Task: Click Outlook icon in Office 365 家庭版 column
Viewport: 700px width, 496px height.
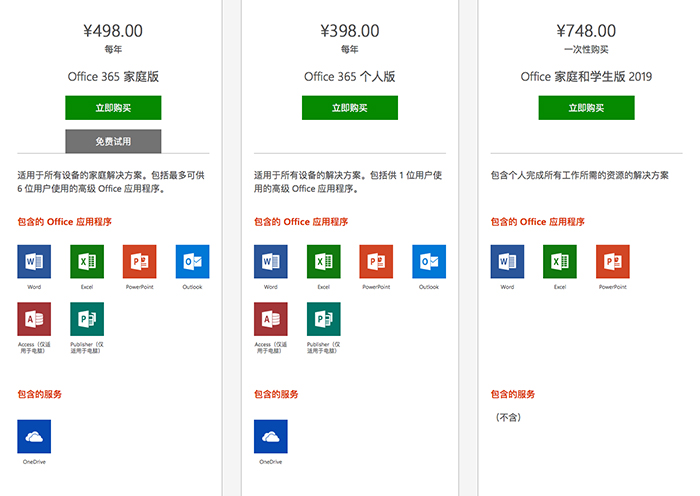Action: pyautogui.click(x=192, y=261)
